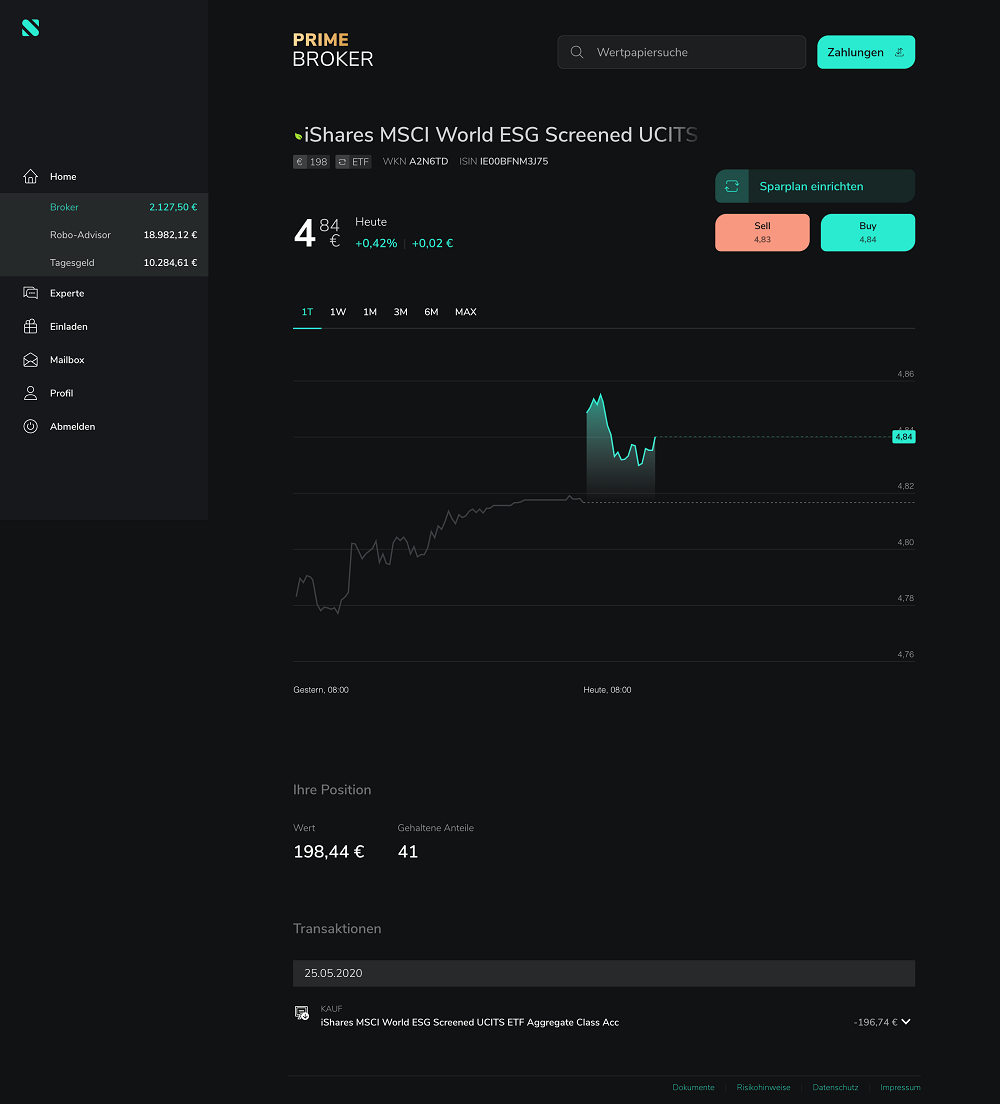Click the Profil person icon
This screenshot has width=1000, height=1104.
[30, 393]
